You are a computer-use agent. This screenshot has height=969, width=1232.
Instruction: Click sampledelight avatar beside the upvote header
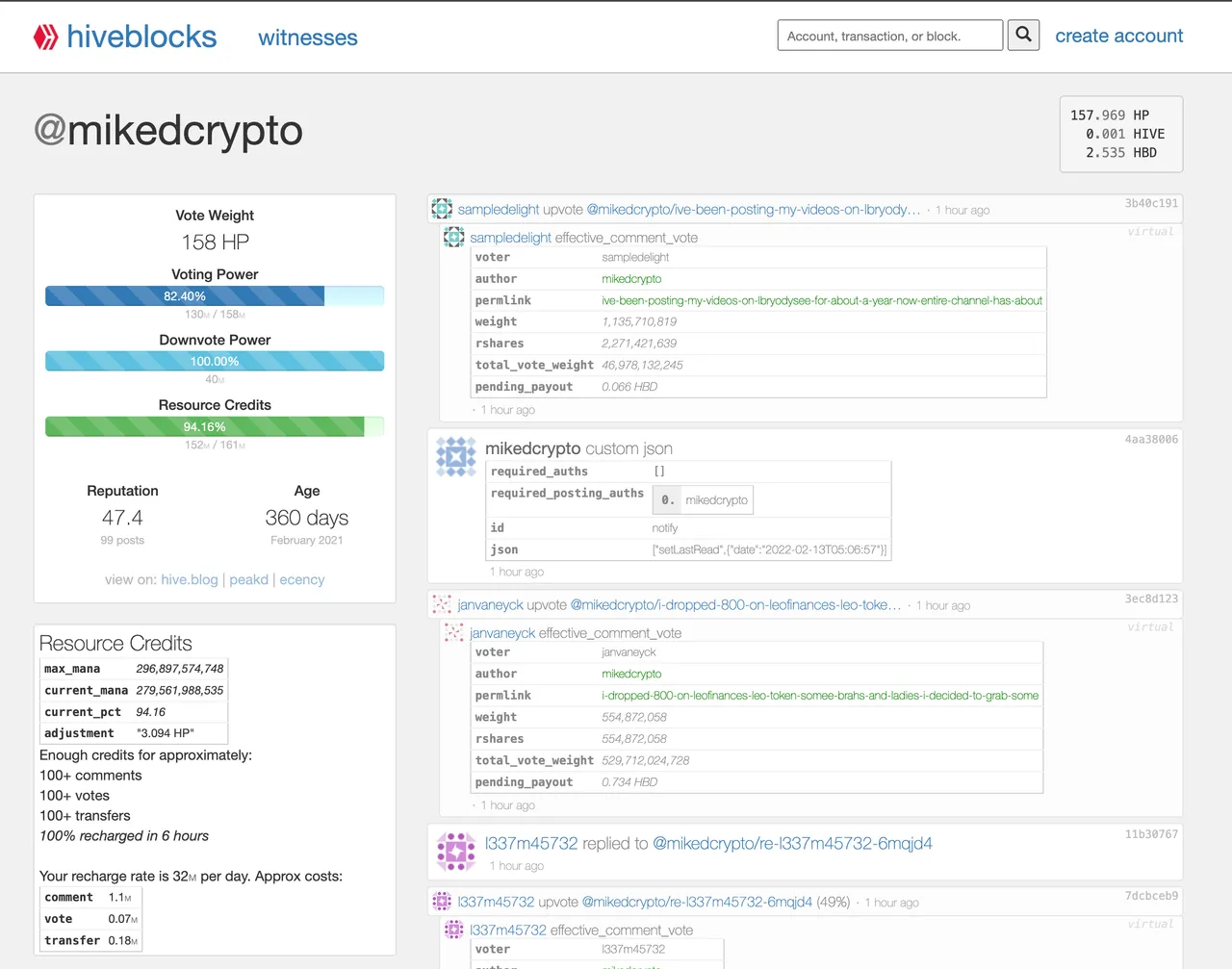[x=442, y=209]
